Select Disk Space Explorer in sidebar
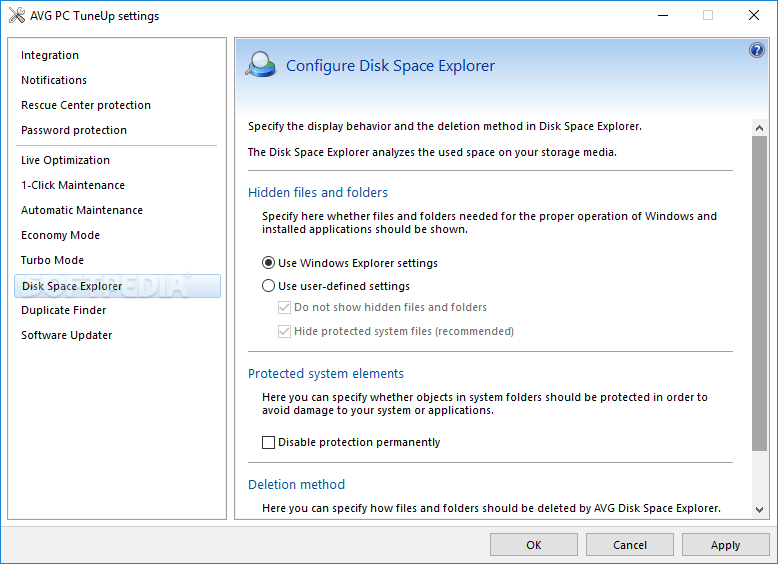 [x=118, y=286]
